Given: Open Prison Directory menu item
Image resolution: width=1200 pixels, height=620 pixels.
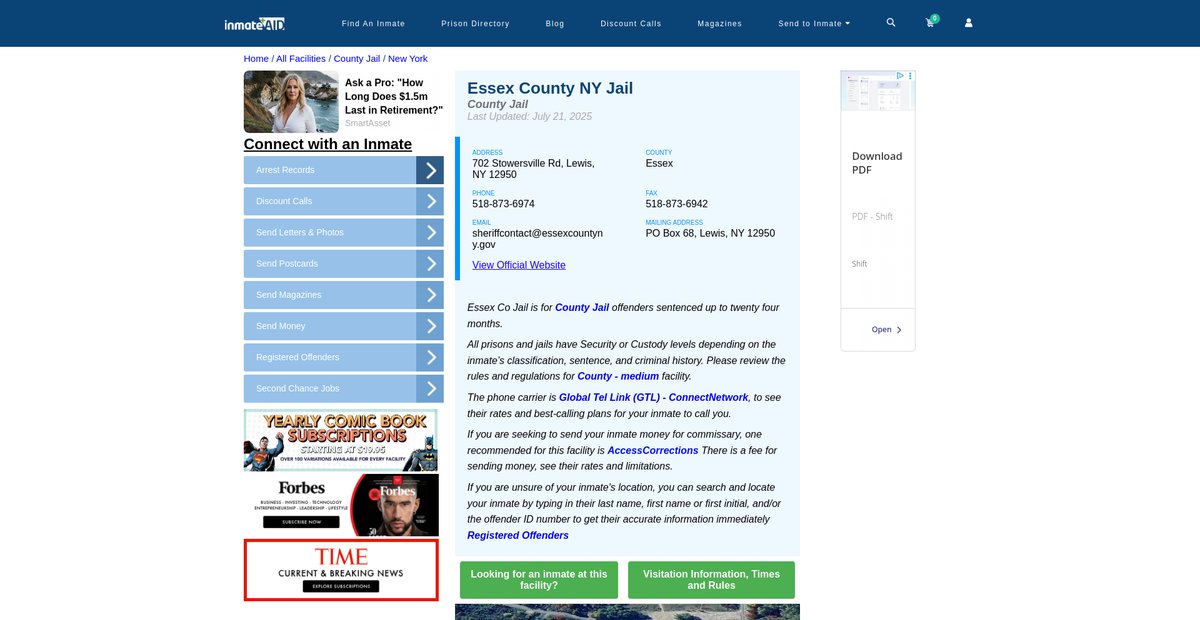Looking at the screenshot, I should click(475, 23).
